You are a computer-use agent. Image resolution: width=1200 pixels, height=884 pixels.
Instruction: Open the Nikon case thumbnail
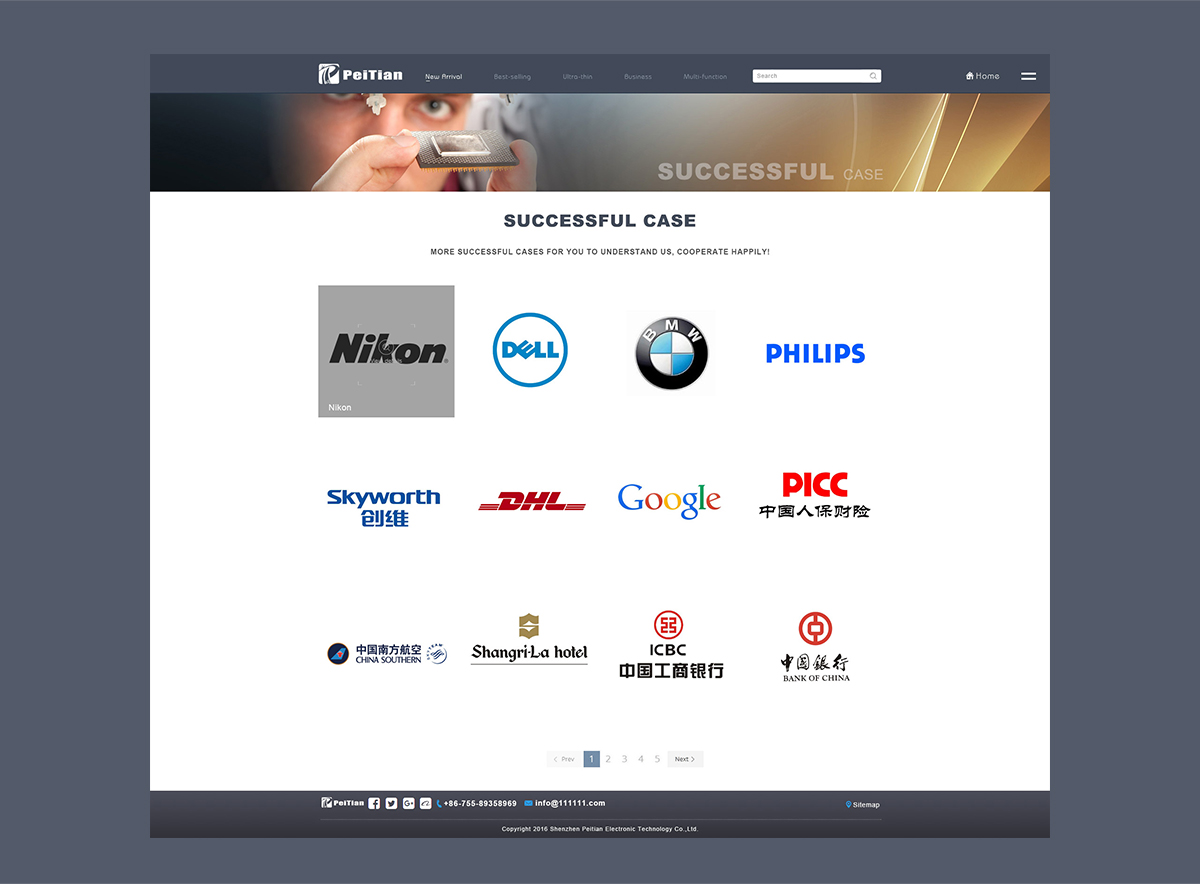pos(386,351)
